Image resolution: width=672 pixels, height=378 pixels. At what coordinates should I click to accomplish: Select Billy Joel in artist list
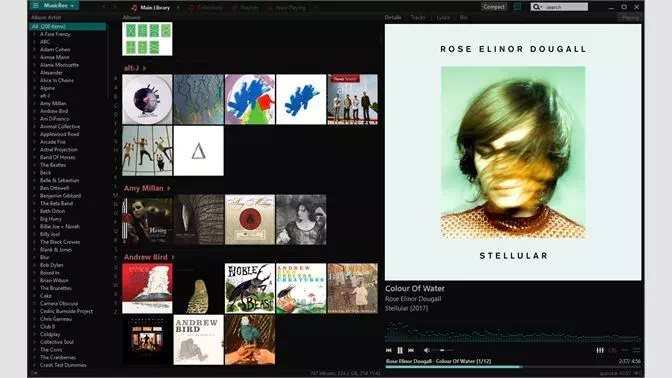[50, 234]
